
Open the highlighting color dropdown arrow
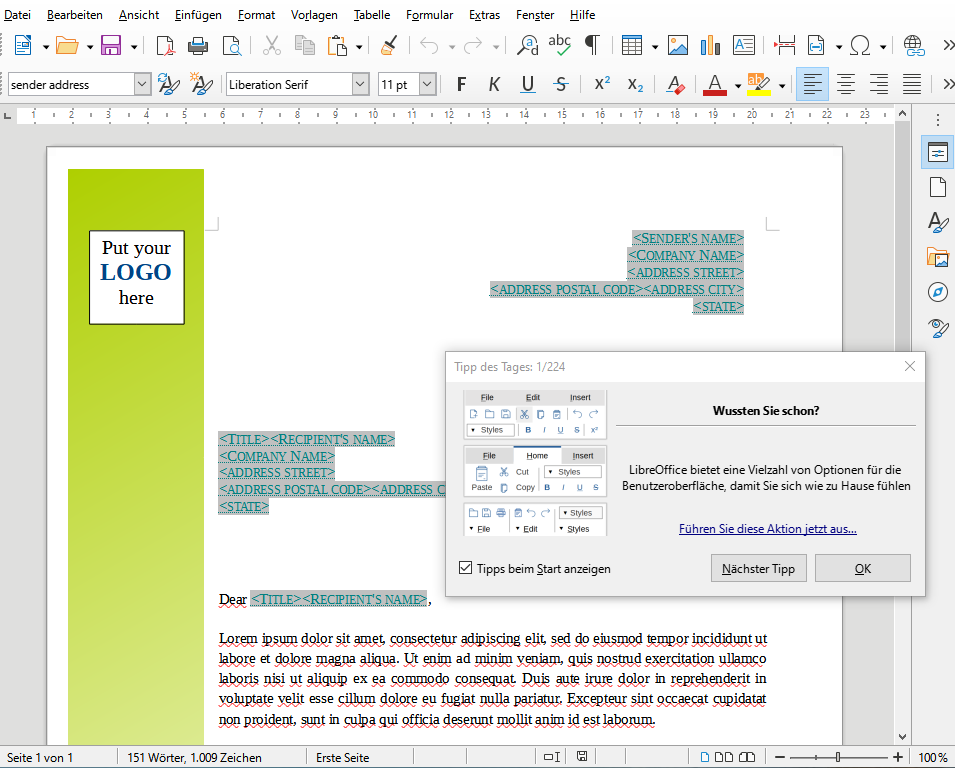point(782,85)
